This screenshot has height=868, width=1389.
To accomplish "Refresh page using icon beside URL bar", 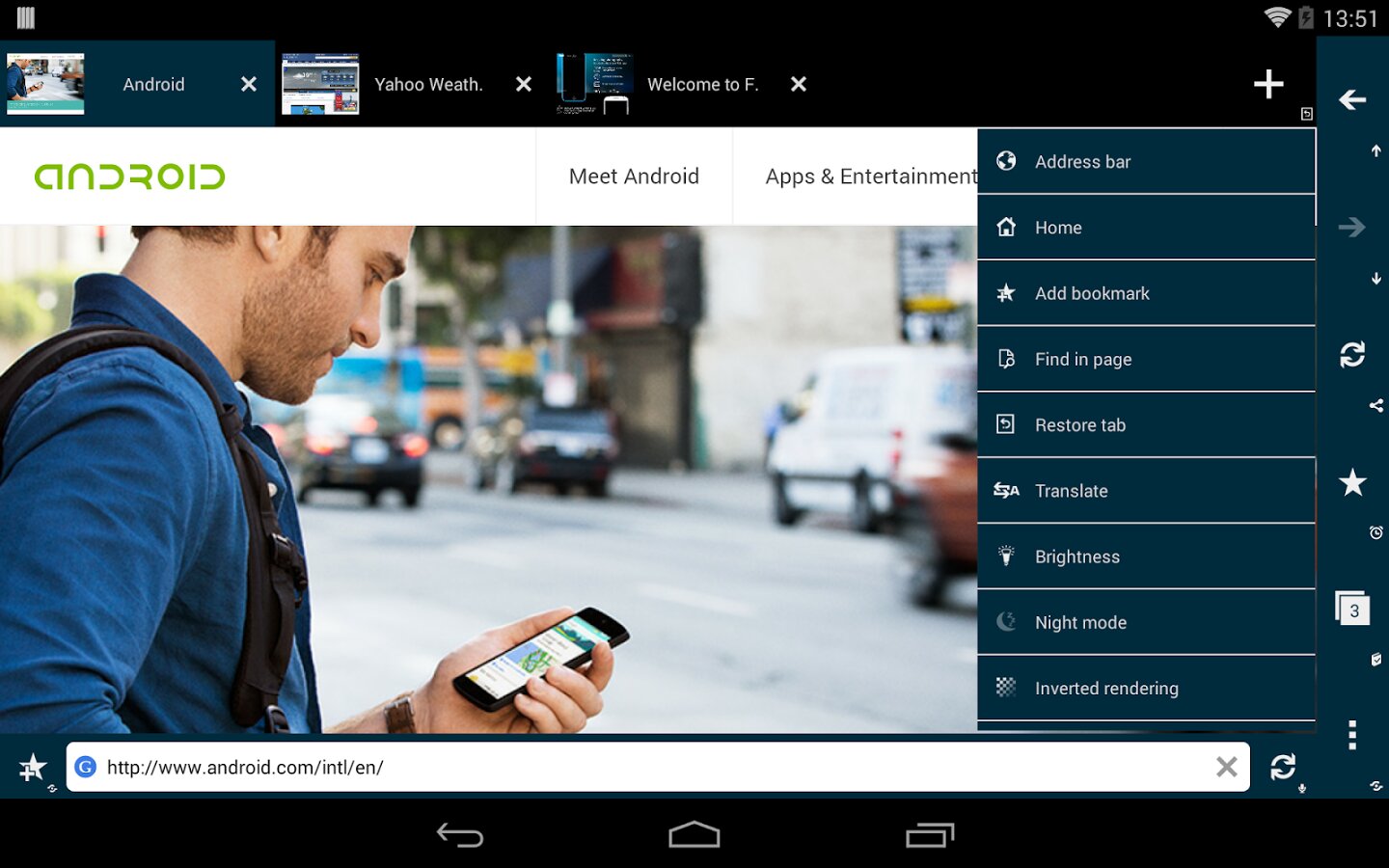I will [x=1282, y=767].
